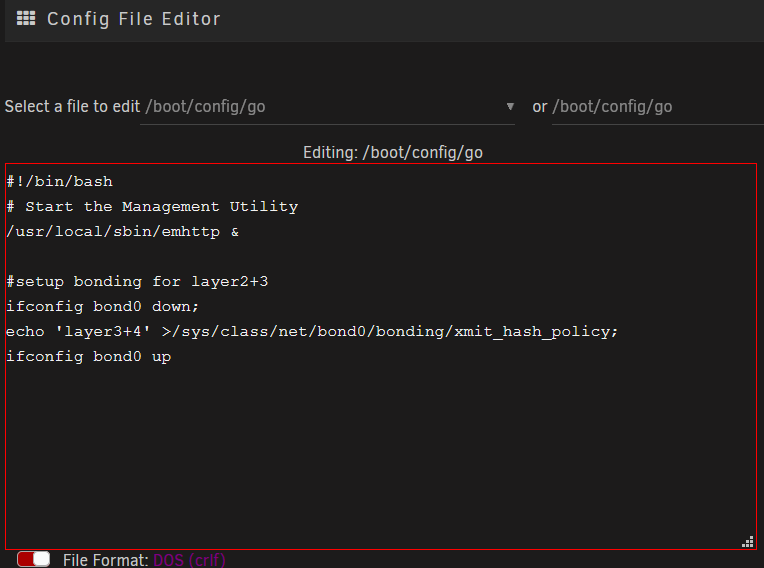Screen dimensions: 764x568
Task: Place cursor on the #!/bin/bash line
Action: [59, 181]
